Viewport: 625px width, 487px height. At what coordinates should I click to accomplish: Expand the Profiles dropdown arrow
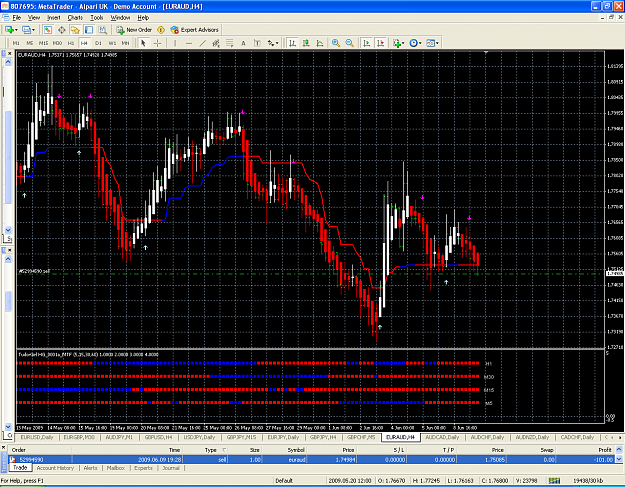tap(33, 30)
